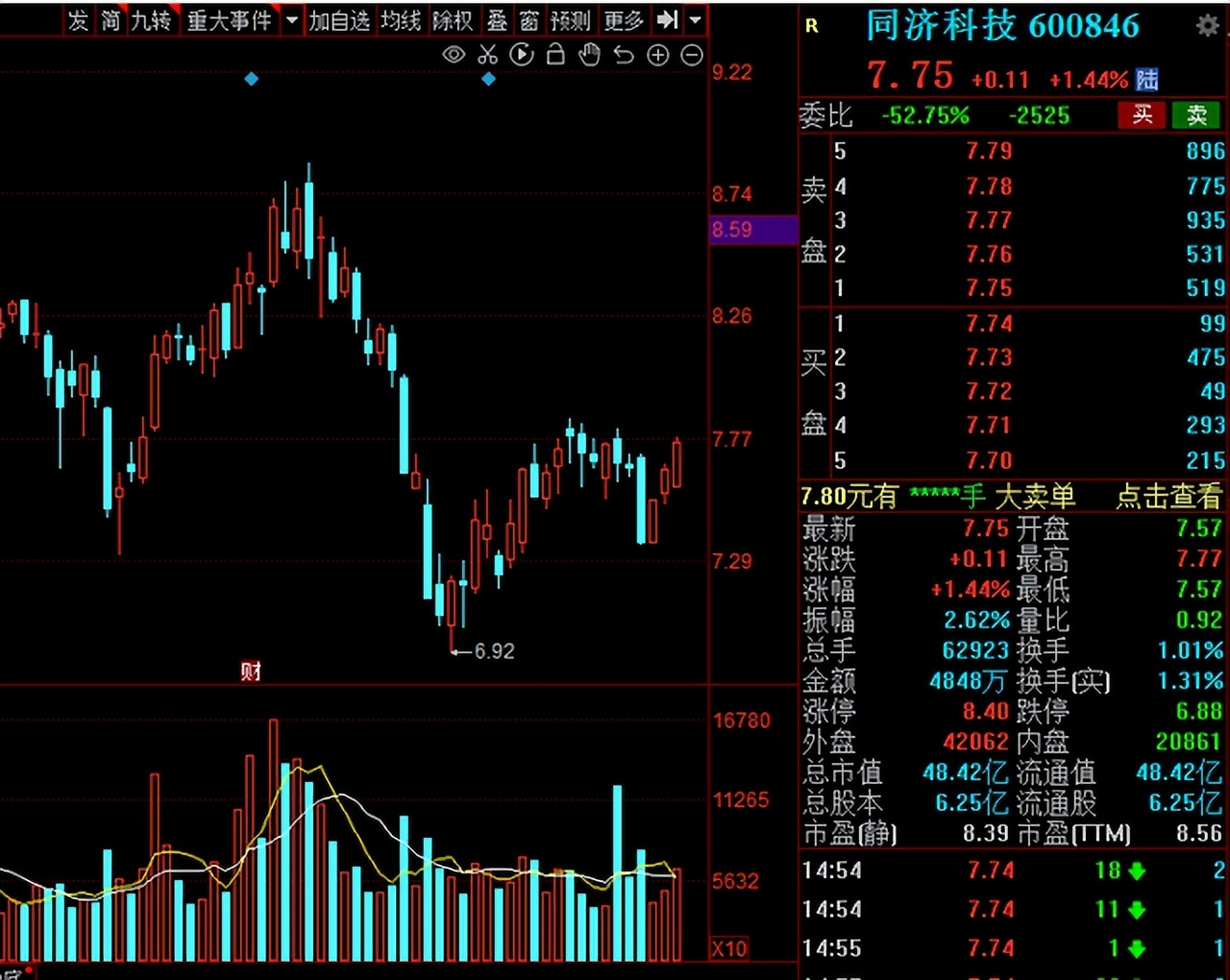The height and width of the screenshot is (980, 1230).
Task: Select sell level 5 price 7.79
Action: 989,152
